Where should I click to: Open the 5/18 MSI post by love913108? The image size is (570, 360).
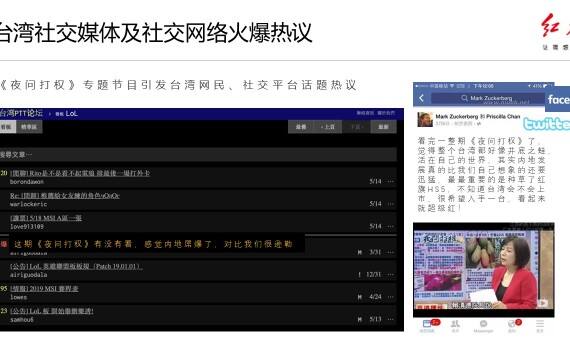[x=46, y=218]
